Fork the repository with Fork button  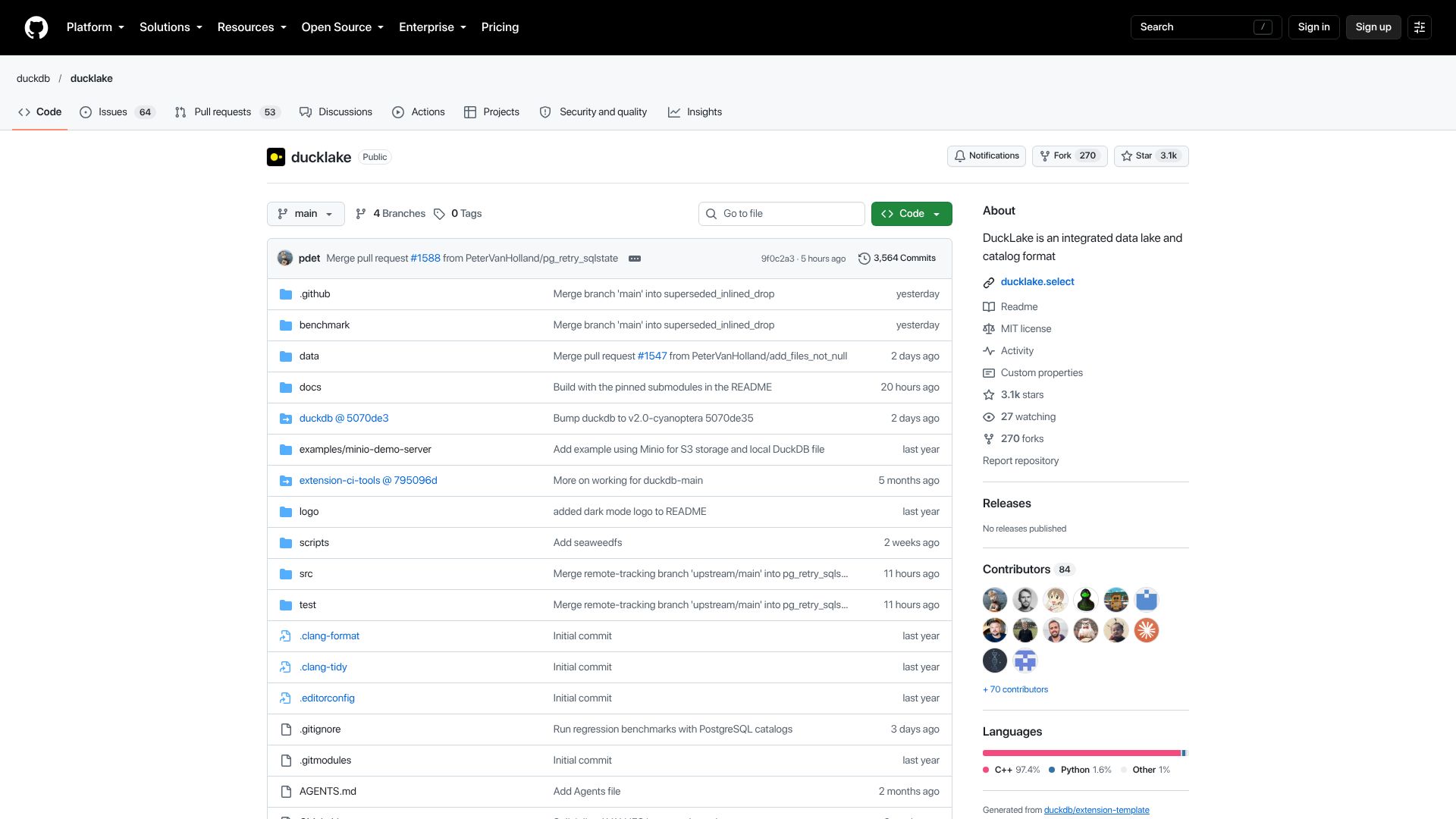tap(1069, 156)
